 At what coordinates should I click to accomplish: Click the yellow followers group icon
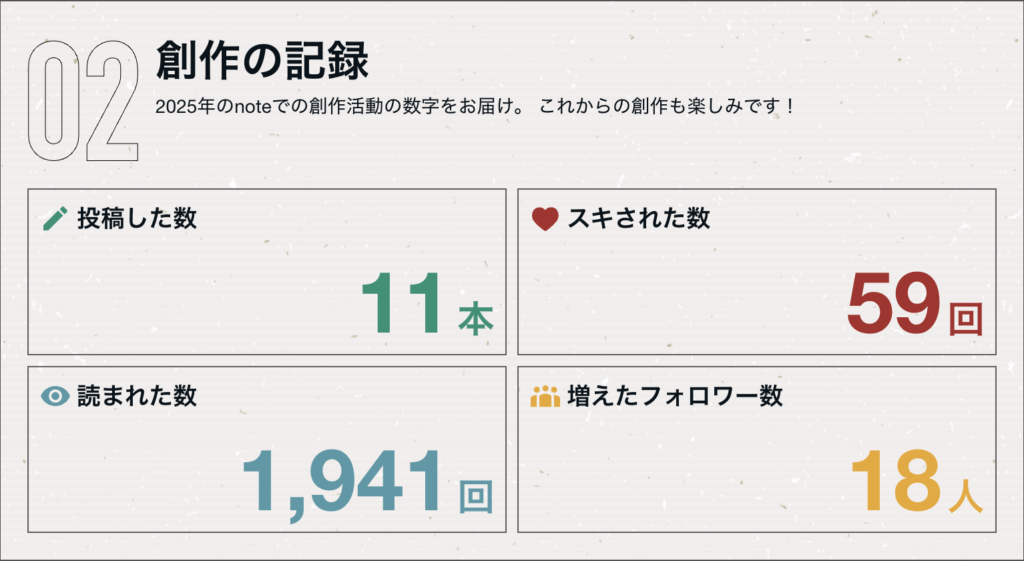coord(544,396)
